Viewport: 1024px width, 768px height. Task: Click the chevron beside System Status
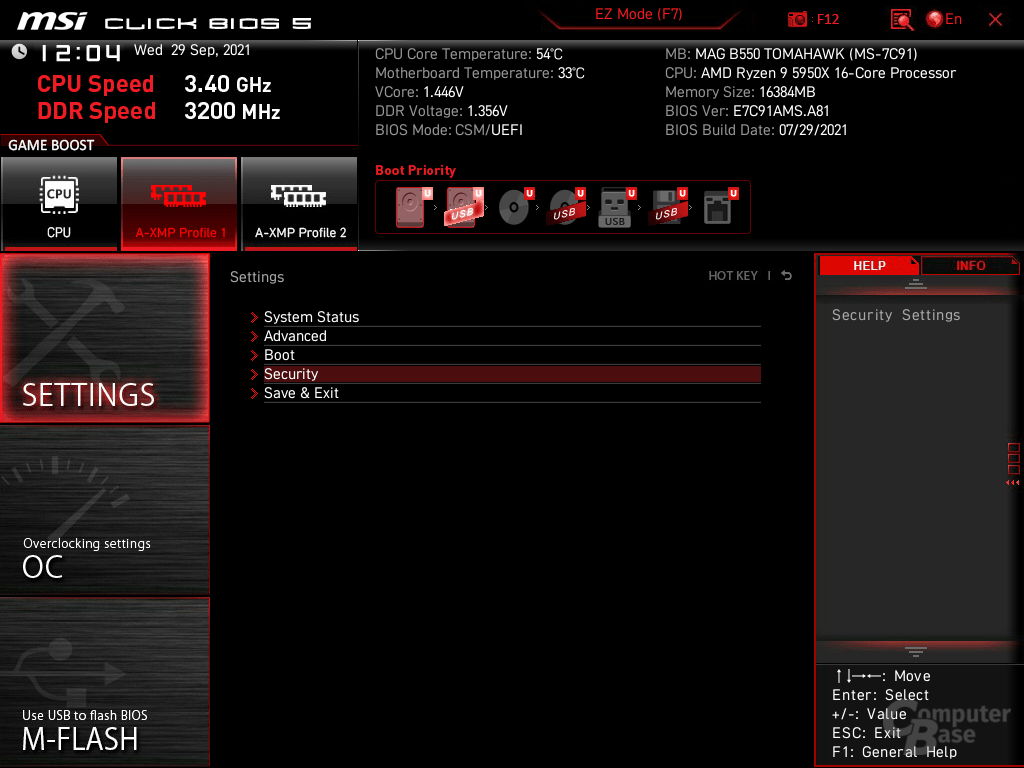coord(254,317)
